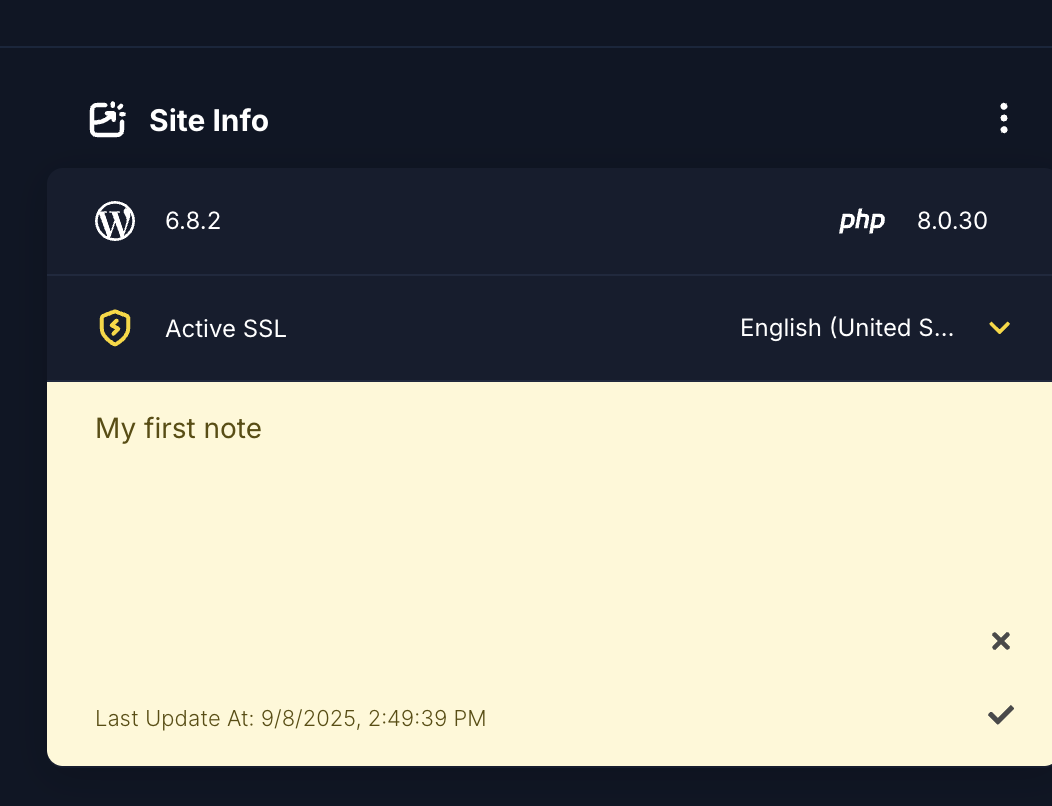Click the php logo
The width and height of the screenshot is (1052, 806).
click(x=862, y=221)
